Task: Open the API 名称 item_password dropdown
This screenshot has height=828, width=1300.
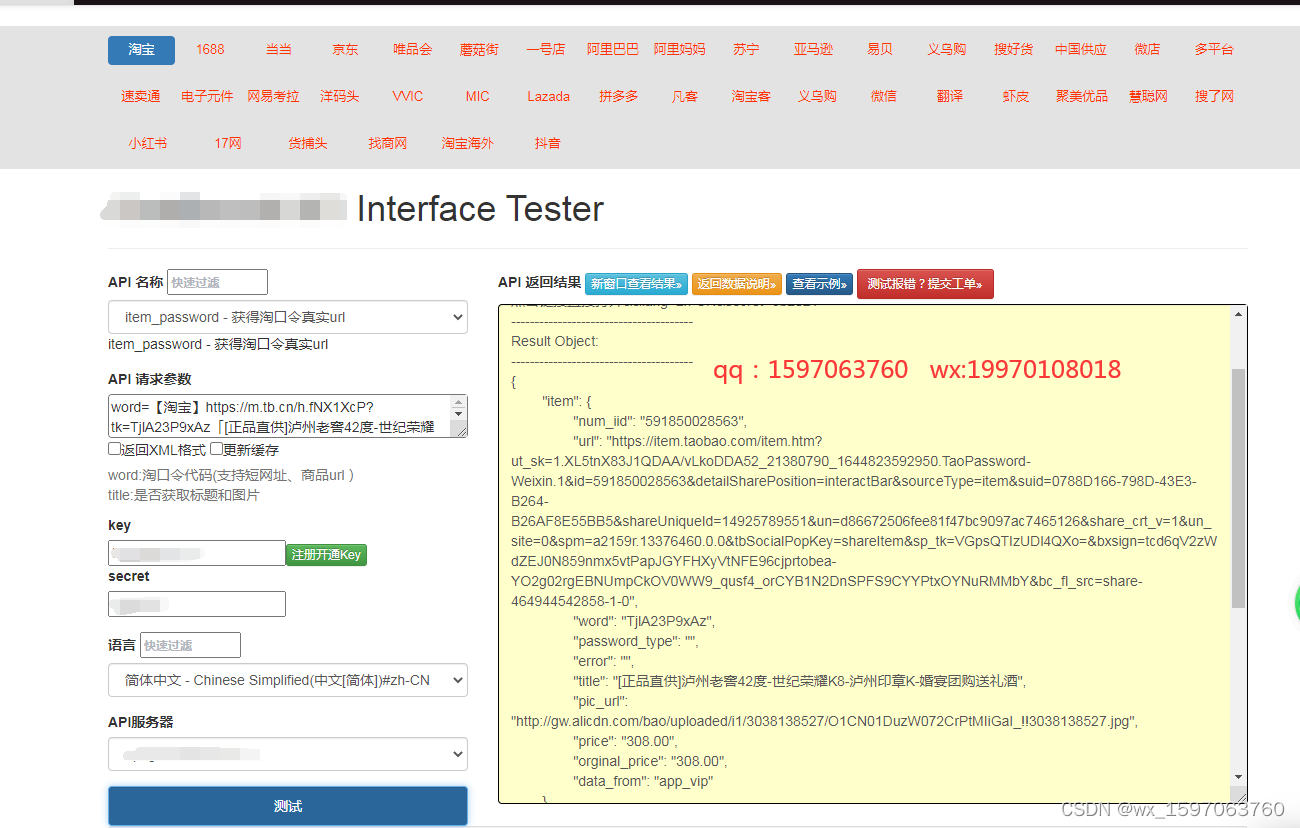Action: click(288, 317)
